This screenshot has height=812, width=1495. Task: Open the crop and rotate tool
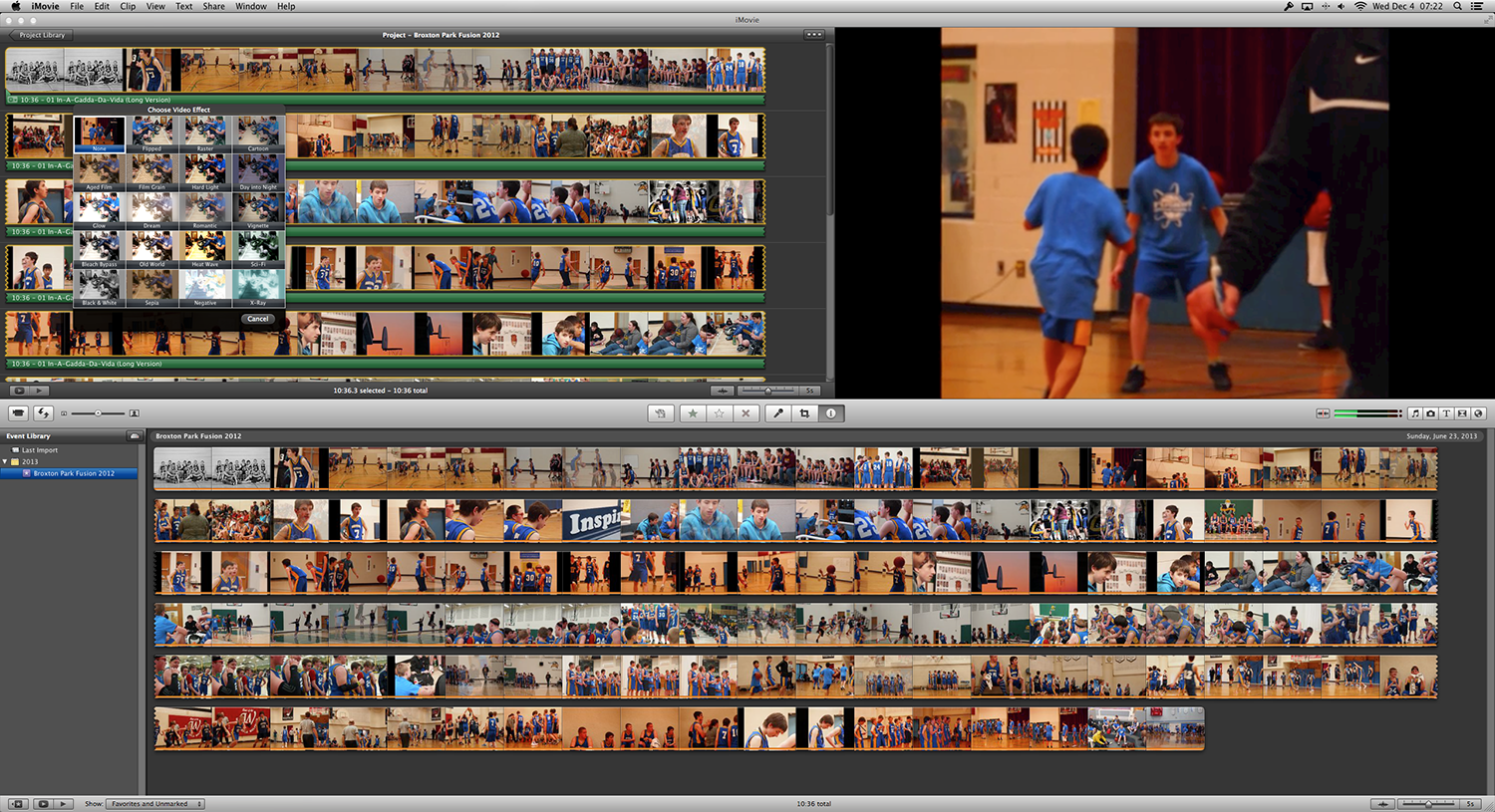pos(804,413)
